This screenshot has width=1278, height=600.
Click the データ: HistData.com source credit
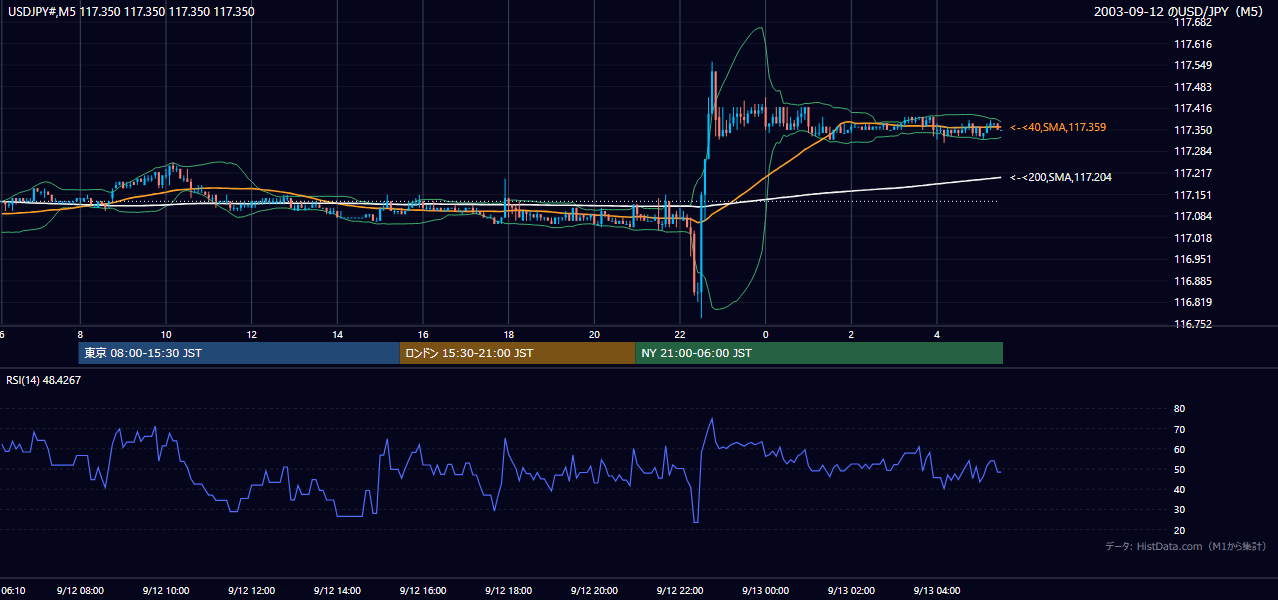point(1186,546)
